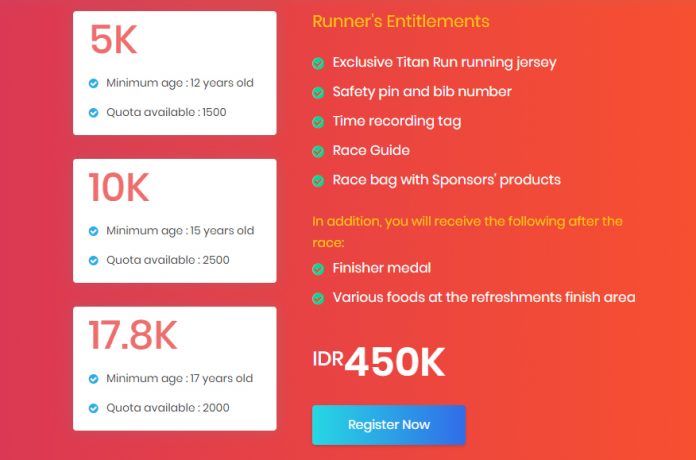Select the 10K race heading
The height and width of the screenshot is (460, 696).
pyautogui.click(x=119, y=188)
